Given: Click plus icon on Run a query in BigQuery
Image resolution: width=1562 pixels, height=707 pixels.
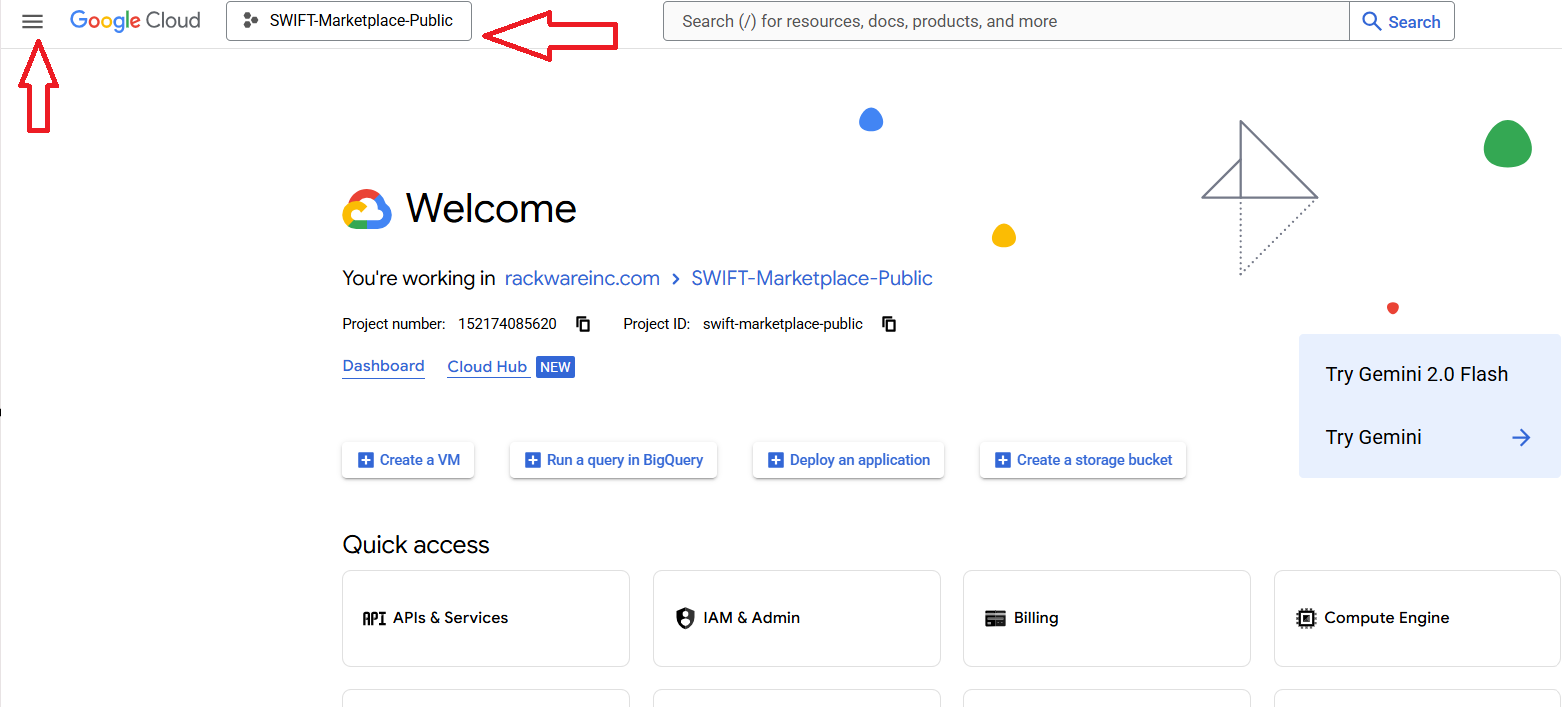Looking at the screenshot, I should 533,460.
